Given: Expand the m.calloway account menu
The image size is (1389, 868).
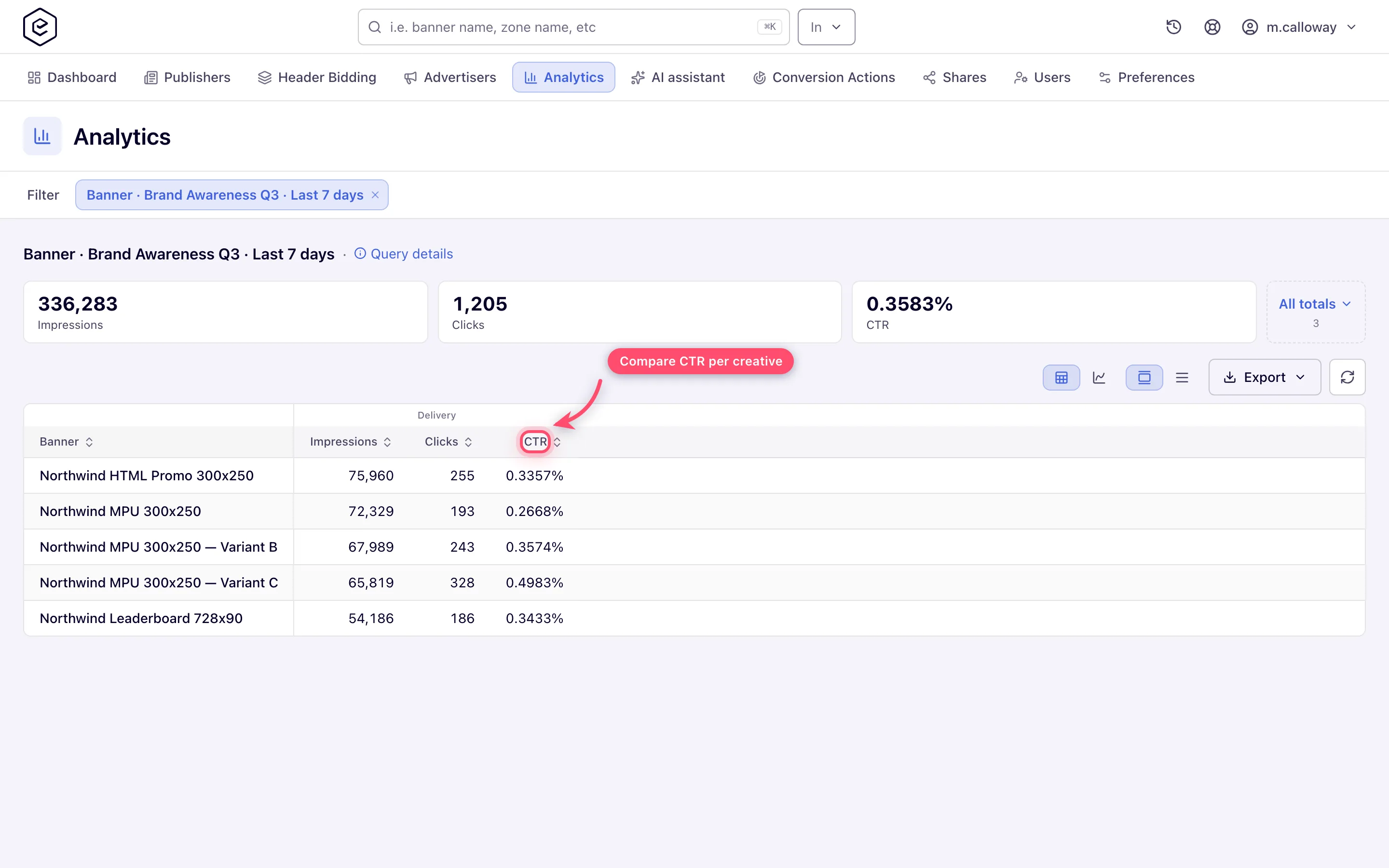Looking at the screenshot, I should pyautogui.click(x=1299, y=27).
